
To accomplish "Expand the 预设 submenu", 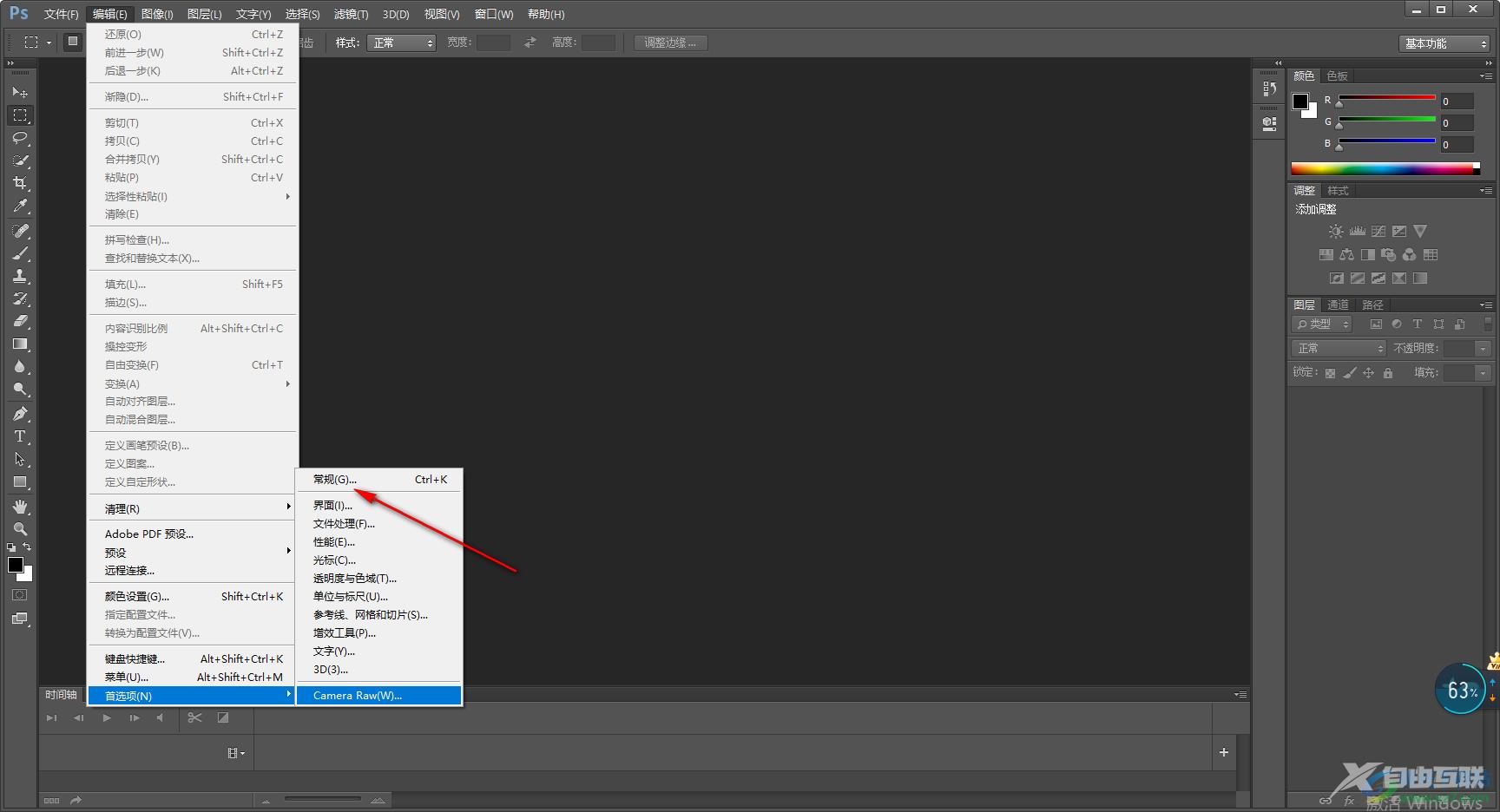I will (x=193, y=553).
